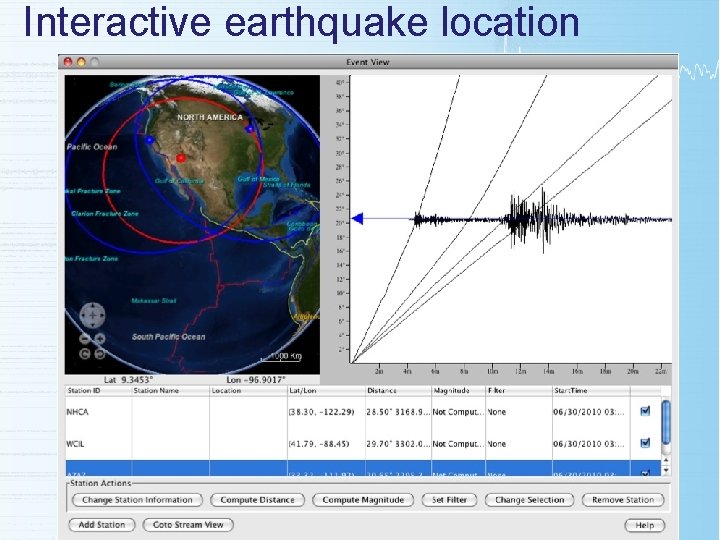Open the Help button
Screen dimensions: 720x540
coord(645,525)
